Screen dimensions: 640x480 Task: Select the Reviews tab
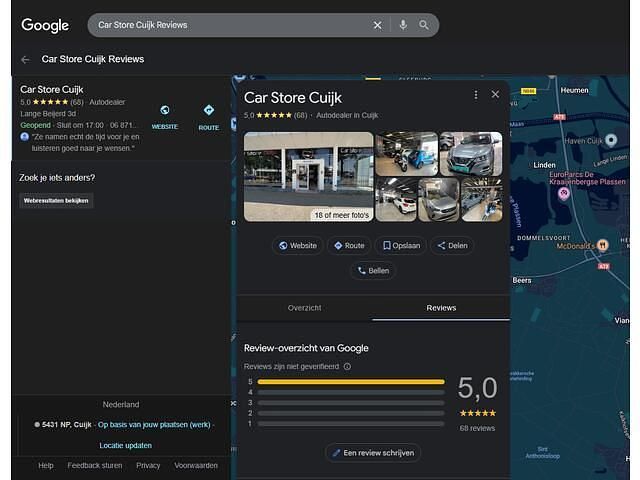[x=441, y=308]
